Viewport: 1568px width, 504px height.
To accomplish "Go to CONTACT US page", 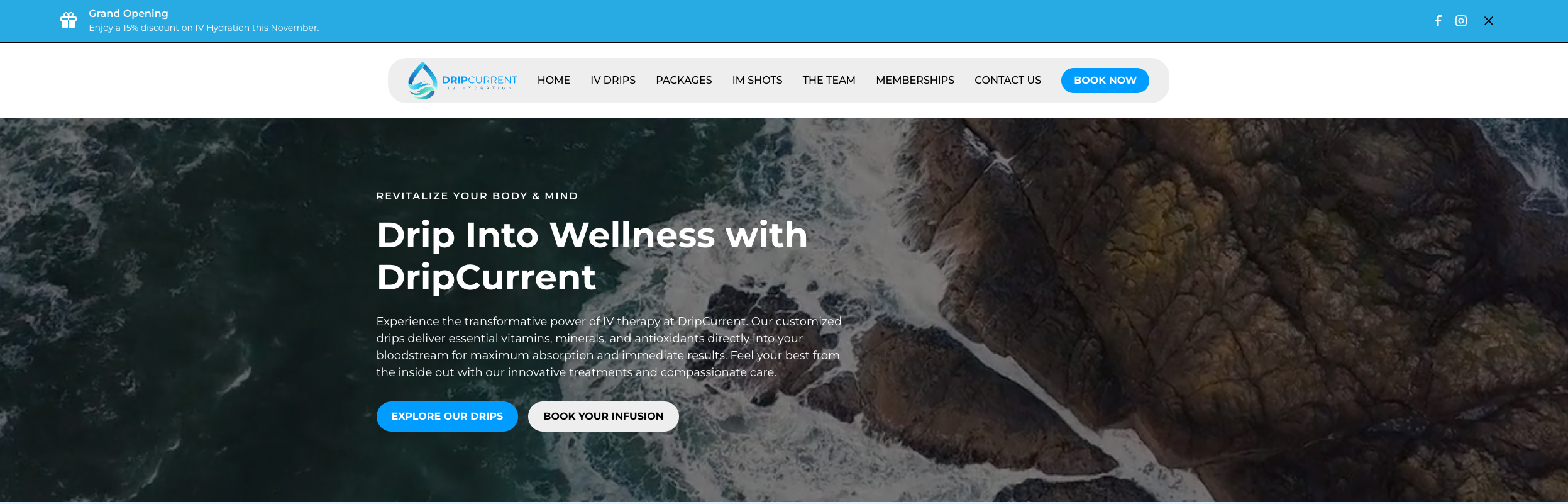I will point(1008,81).
